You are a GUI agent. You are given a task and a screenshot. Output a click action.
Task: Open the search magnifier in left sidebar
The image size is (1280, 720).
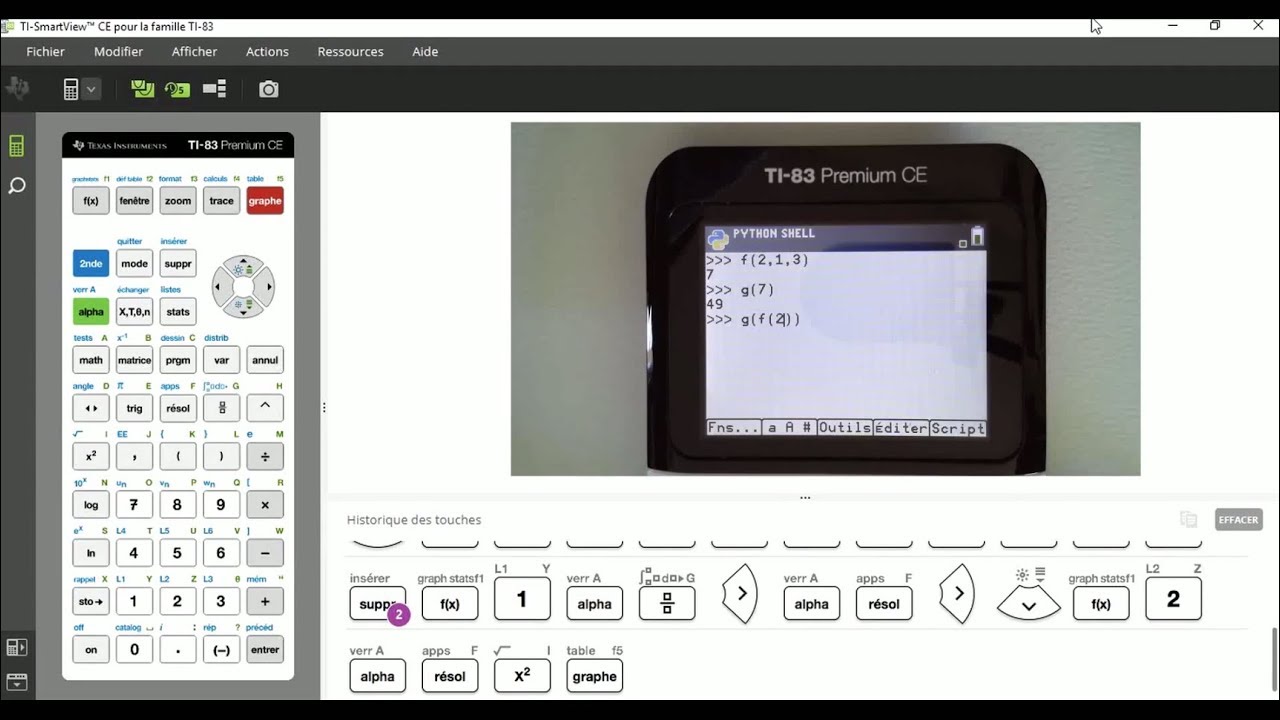[16, 186]
